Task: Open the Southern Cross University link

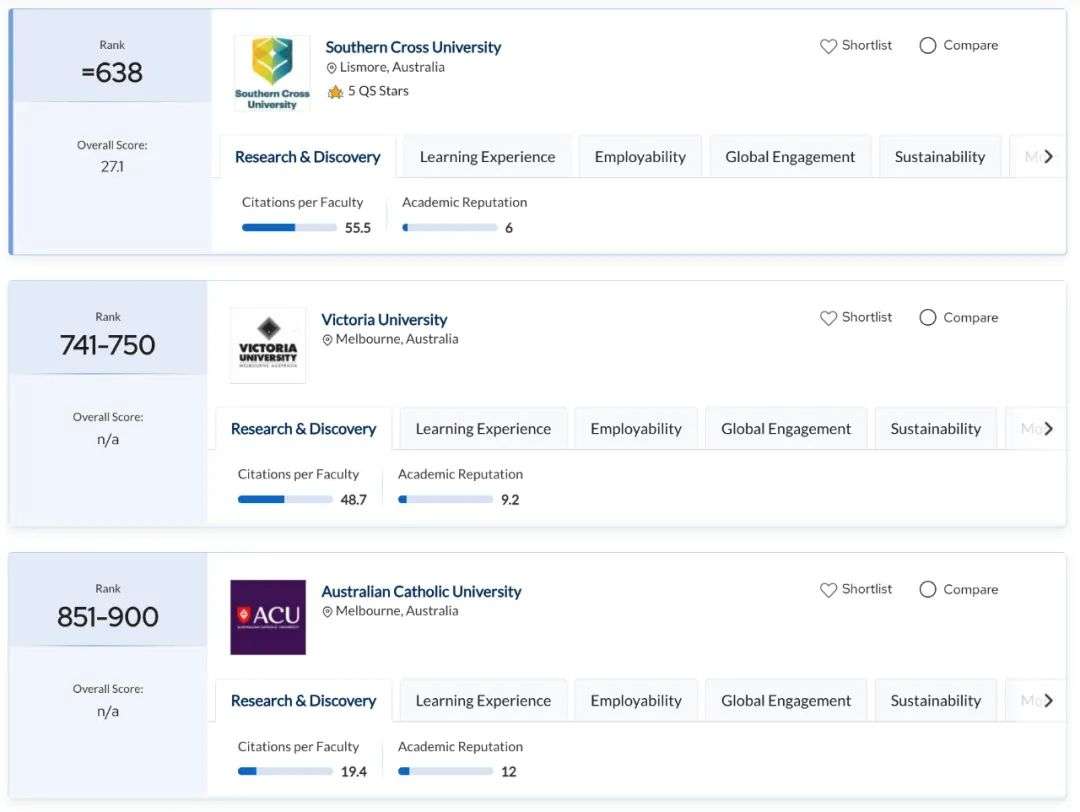Action: point(413,47)
